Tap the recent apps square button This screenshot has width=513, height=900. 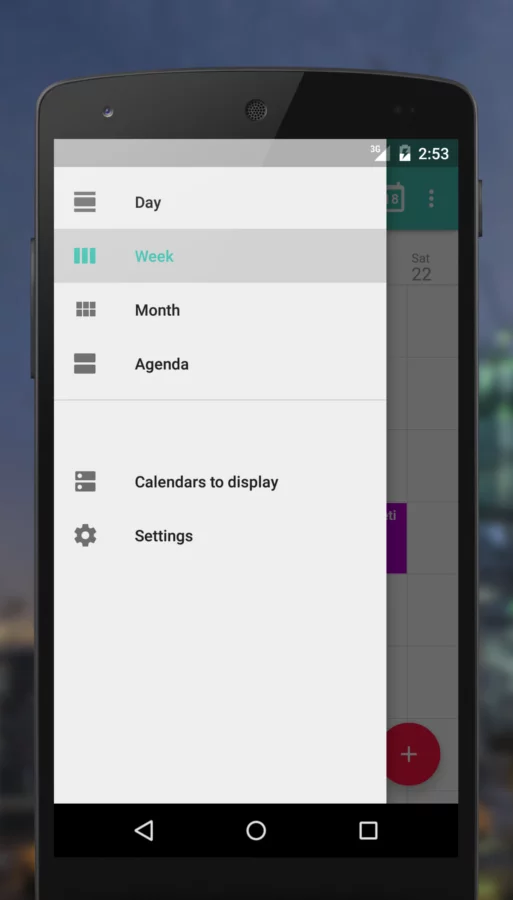[x=368, y=830]
